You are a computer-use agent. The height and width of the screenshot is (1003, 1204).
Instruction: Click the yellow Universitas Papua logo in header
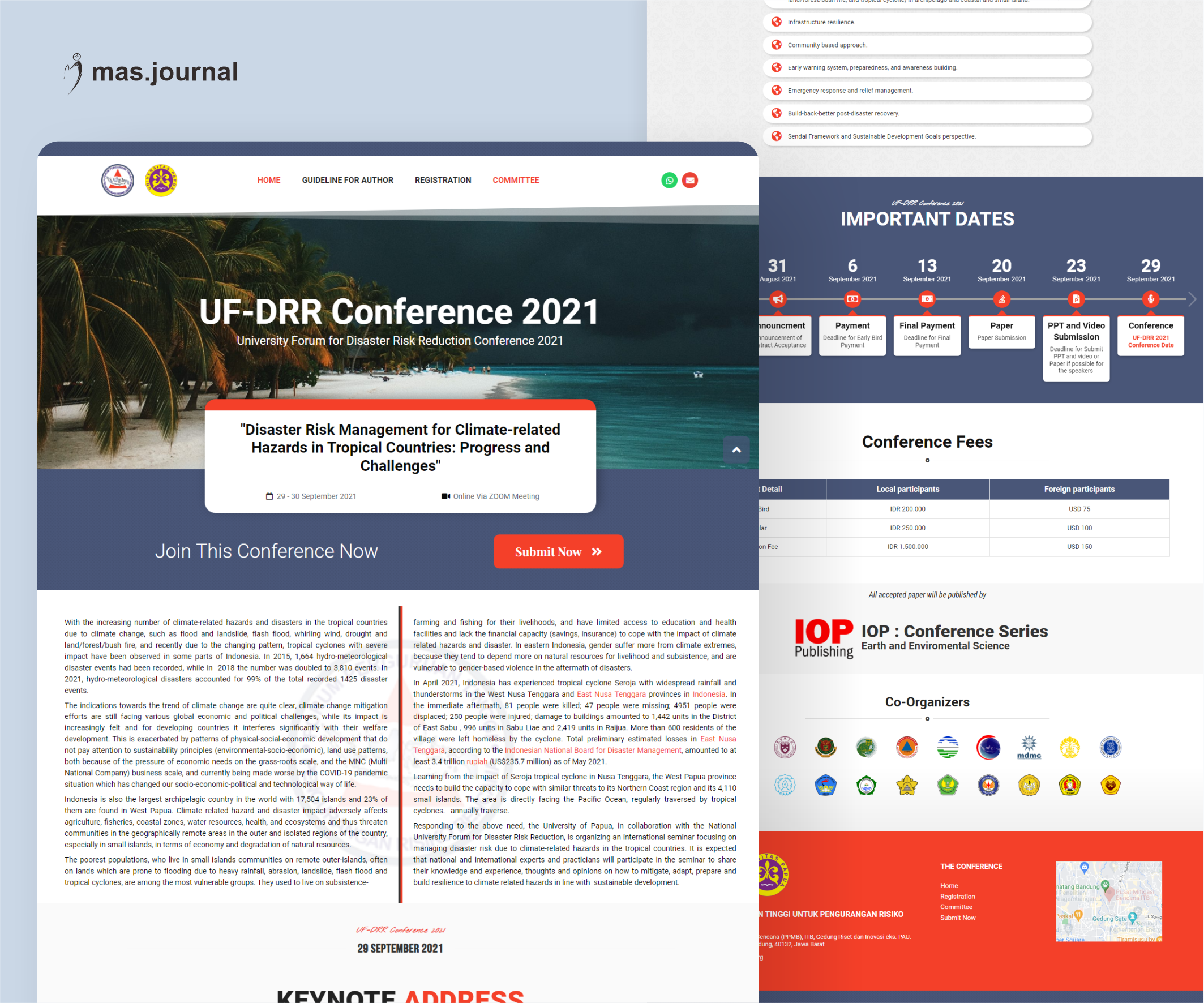click(x=161, y=180)
